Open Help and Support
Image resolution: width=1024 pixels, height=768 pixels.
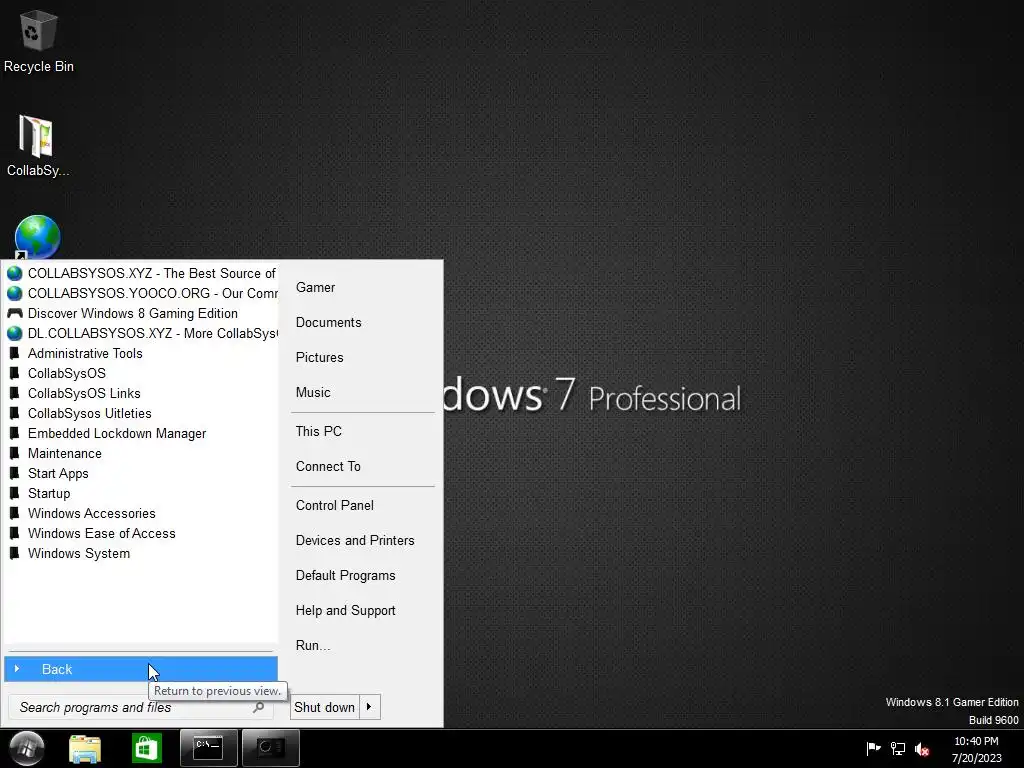(x=362, y=611)
